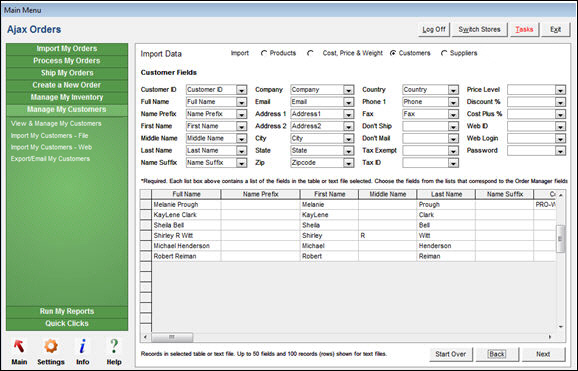Click the Next button

pyautogui.click(x=543, y=354)
